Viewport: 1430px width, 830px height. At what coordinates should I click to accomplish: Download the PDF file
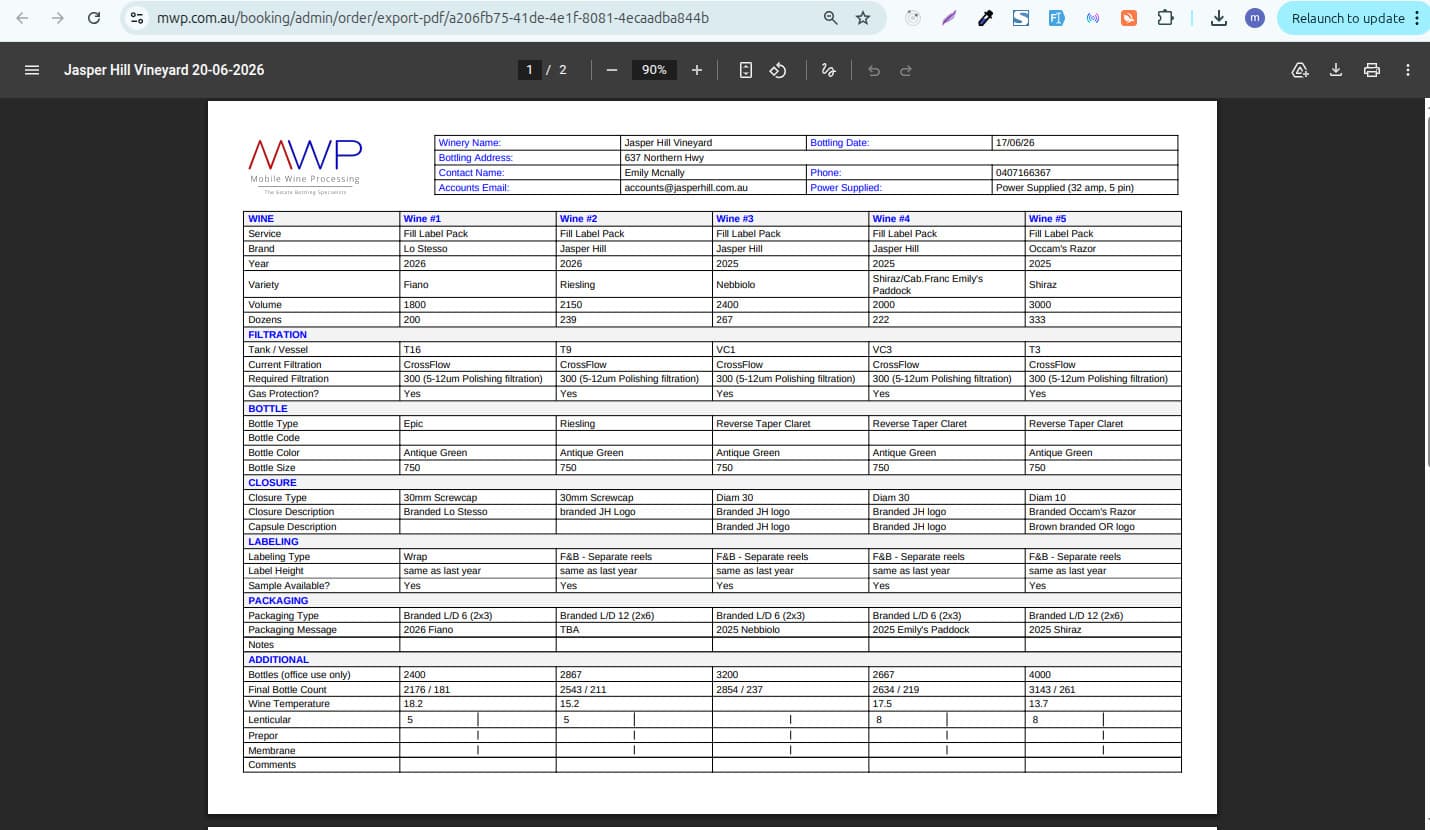1335,70
